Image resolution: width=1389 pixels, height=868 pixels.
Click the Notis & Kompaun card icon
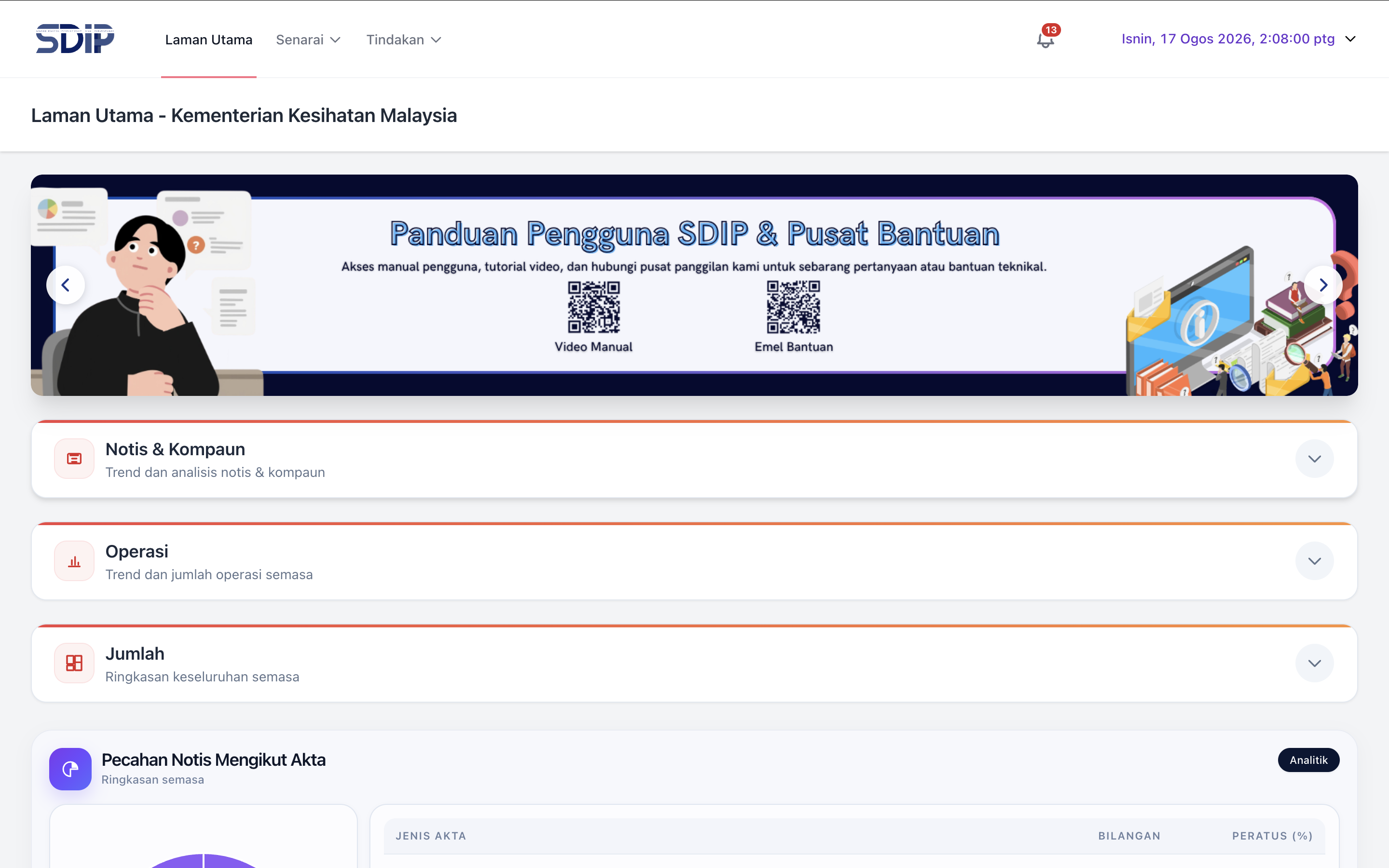click(74, 459)
